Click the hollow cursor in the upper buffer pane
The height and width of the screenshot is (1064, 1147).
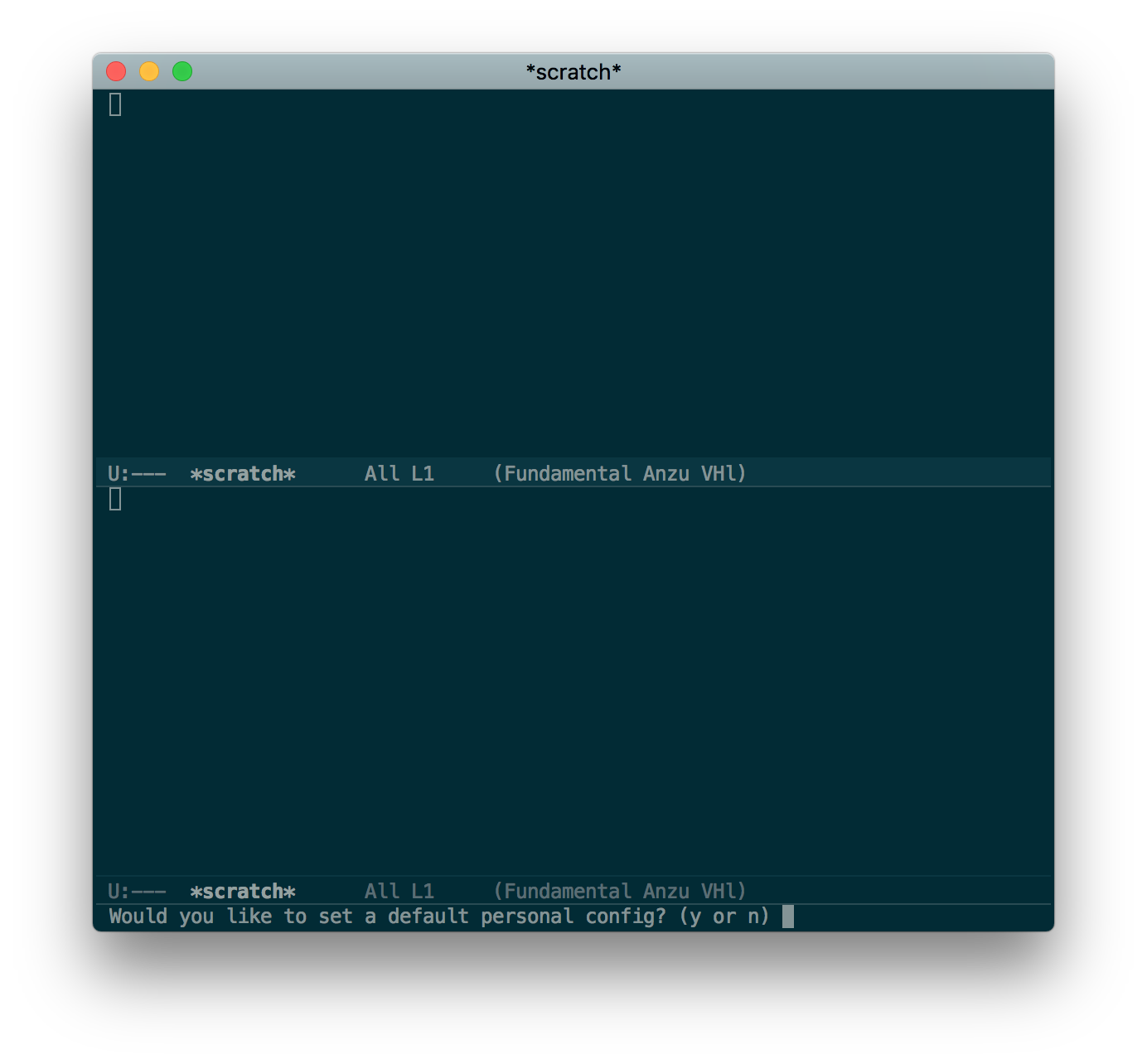pos(115,104)
